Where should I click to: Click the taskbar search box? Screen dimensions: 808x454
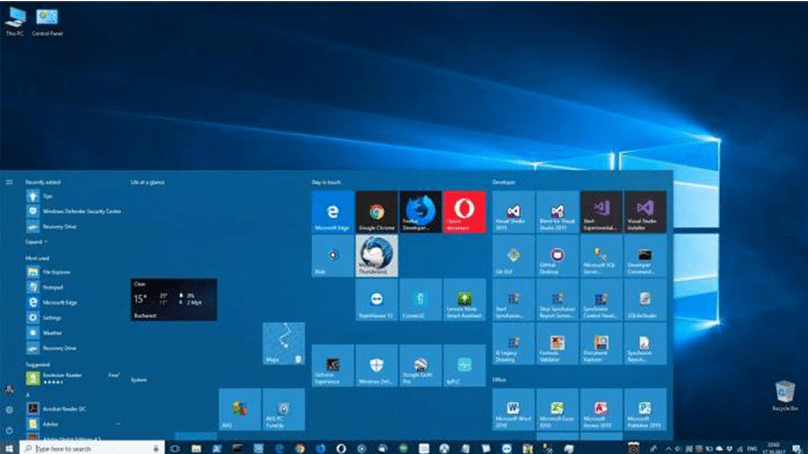pyautogui.click(x=90, y=448)
